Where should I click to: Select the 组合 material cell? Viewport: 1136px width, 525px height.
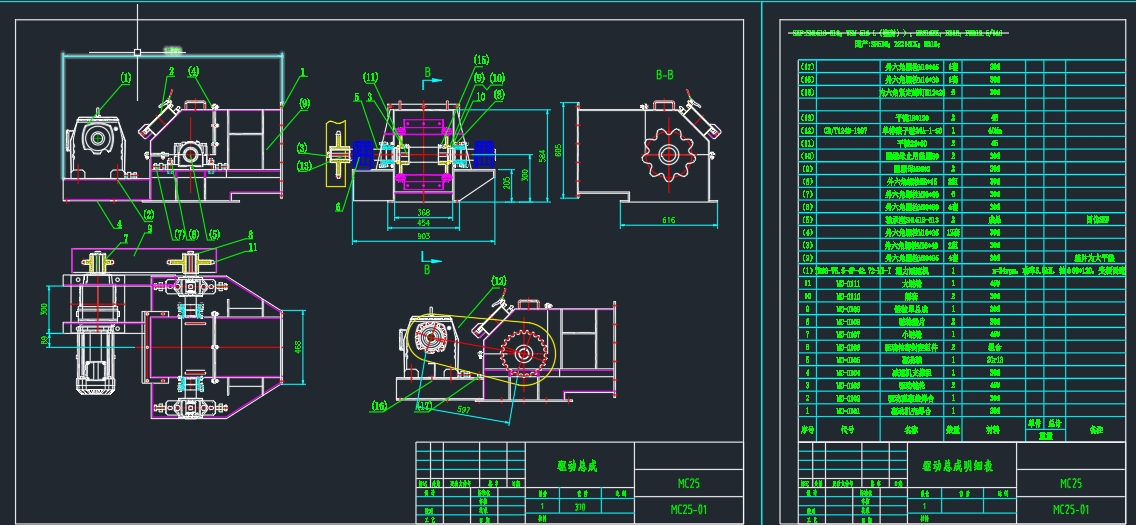[993, 347]
